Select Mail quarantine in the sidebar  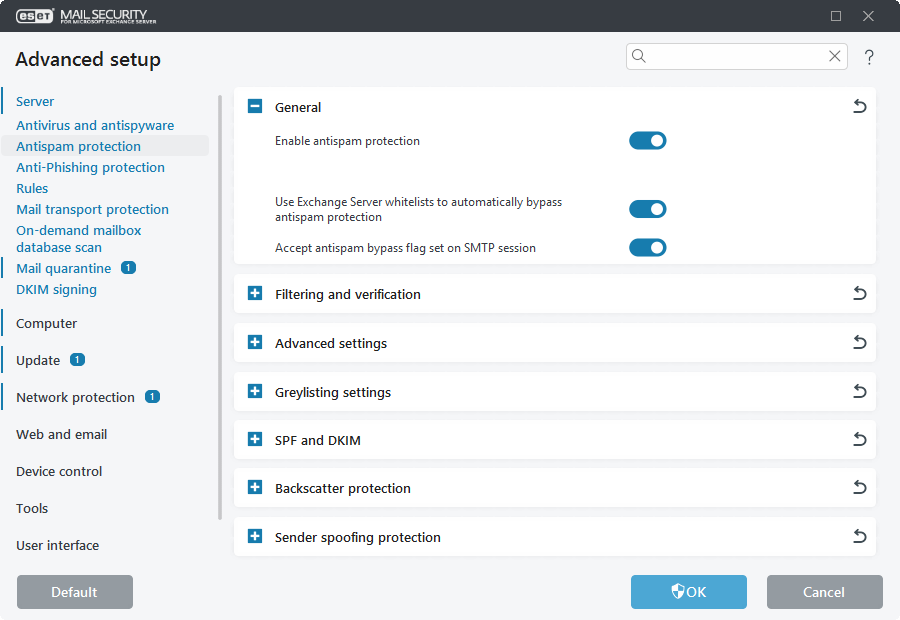[65, 268]
